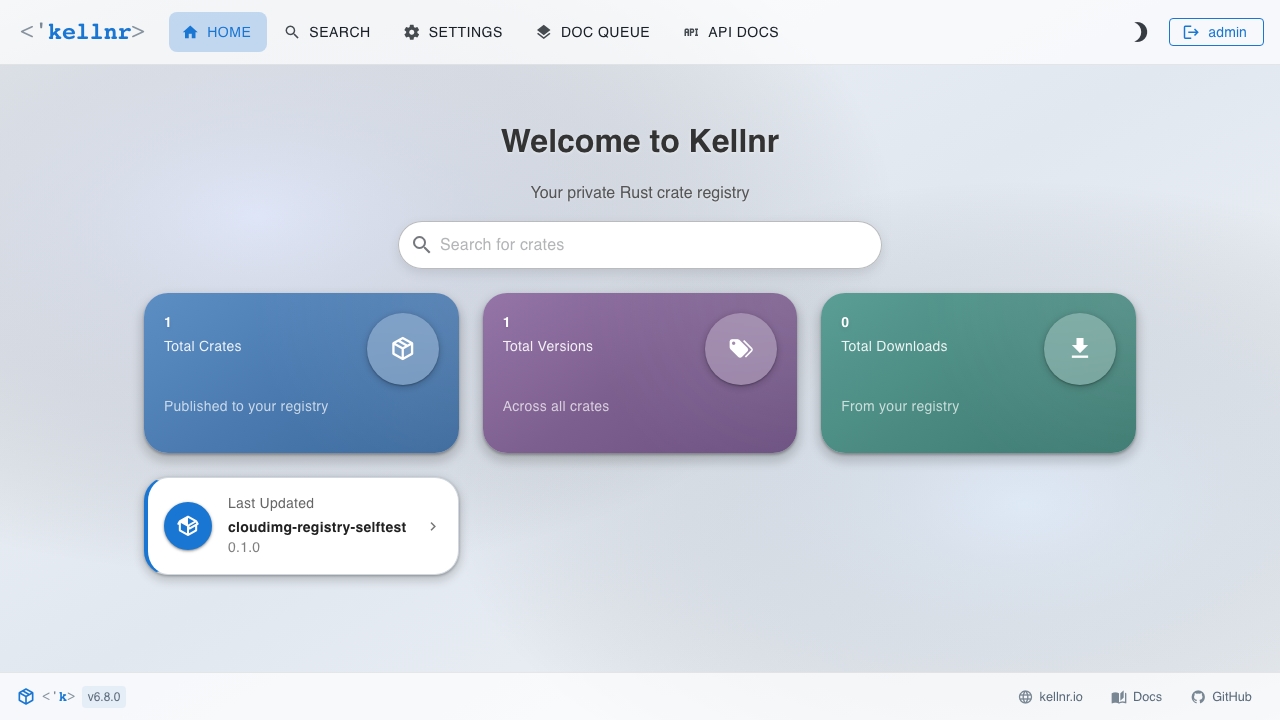Click the 'Last Updated' label

[x=271, y=503]
